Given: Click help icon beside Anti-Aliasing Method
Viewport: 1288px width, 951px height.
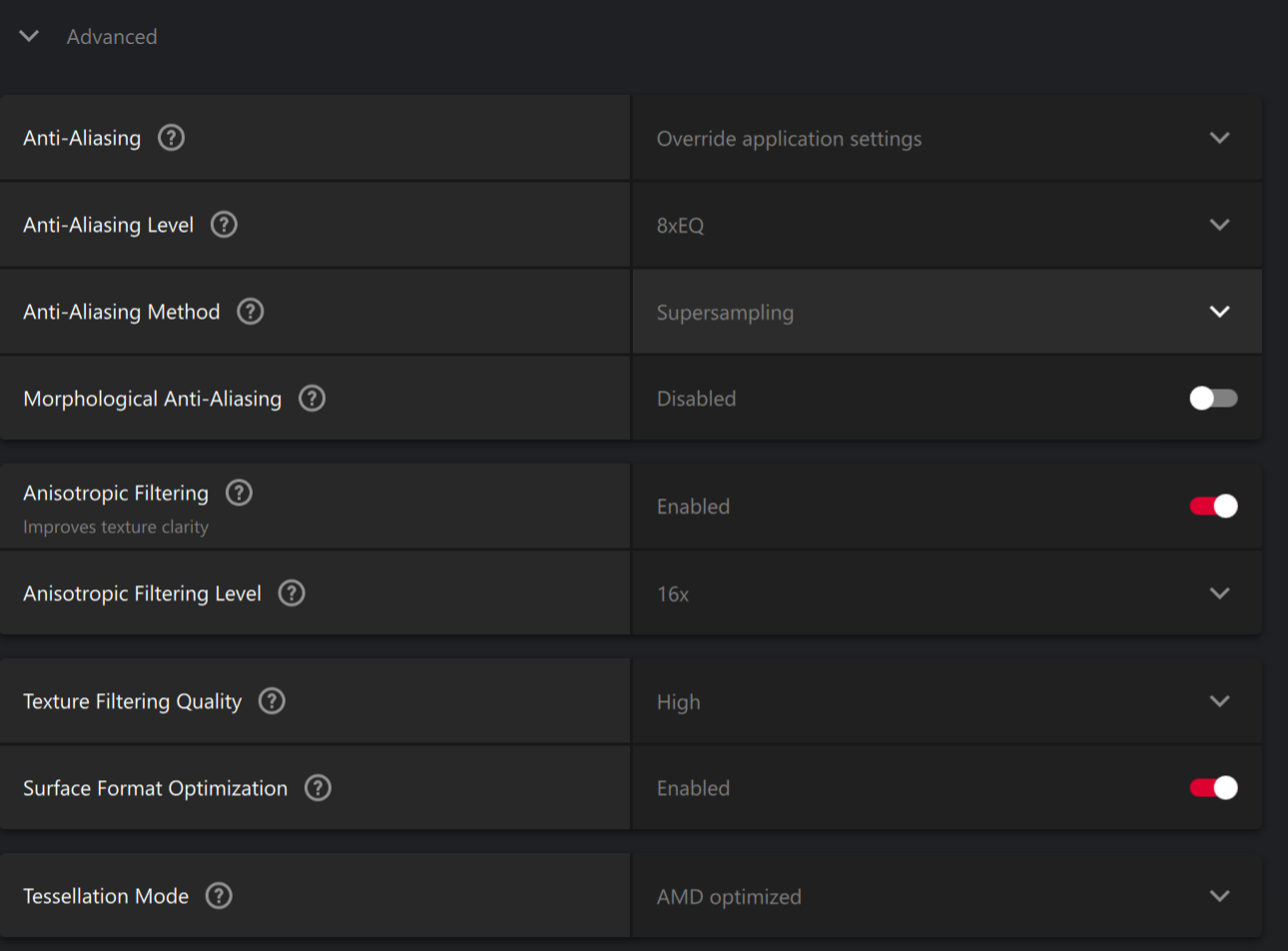Looking at the screenshot, I should (x=251, y=312).
